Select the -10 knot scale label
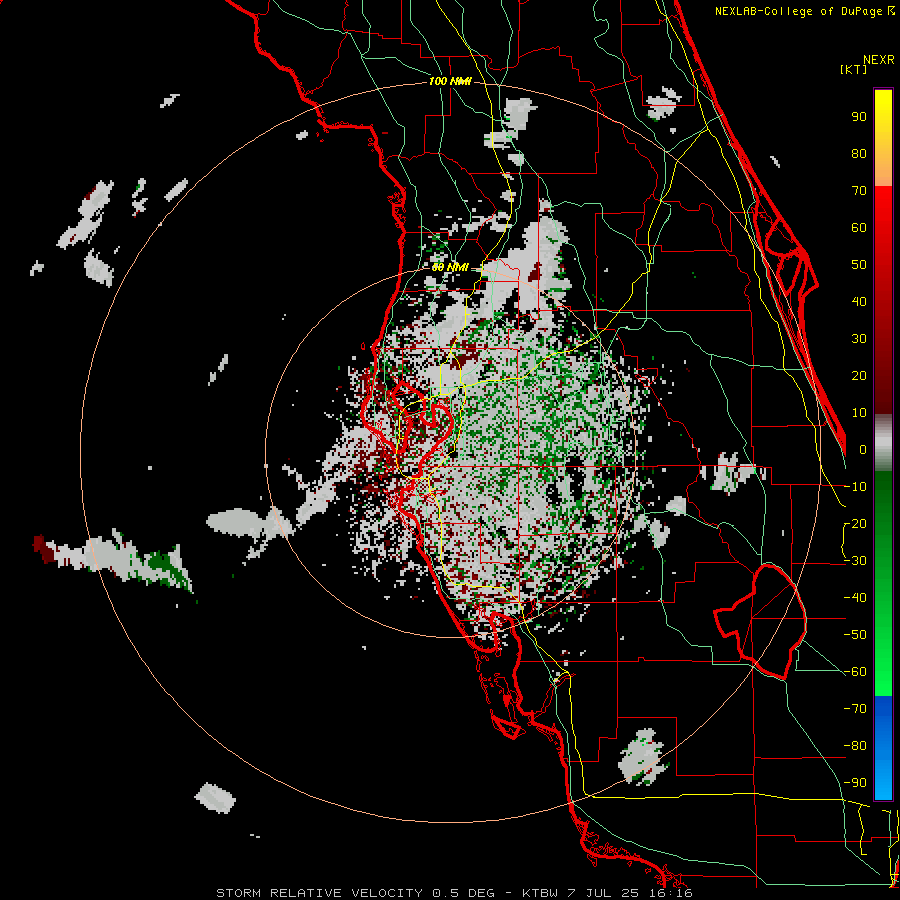 855,487
